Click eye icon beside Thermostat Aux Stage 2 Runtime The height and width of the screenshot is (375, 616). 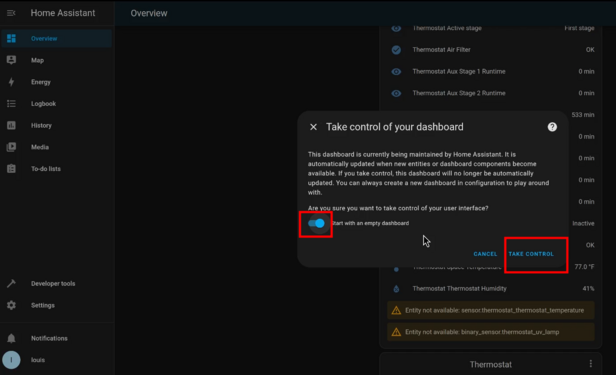click(x=396, y=93)
